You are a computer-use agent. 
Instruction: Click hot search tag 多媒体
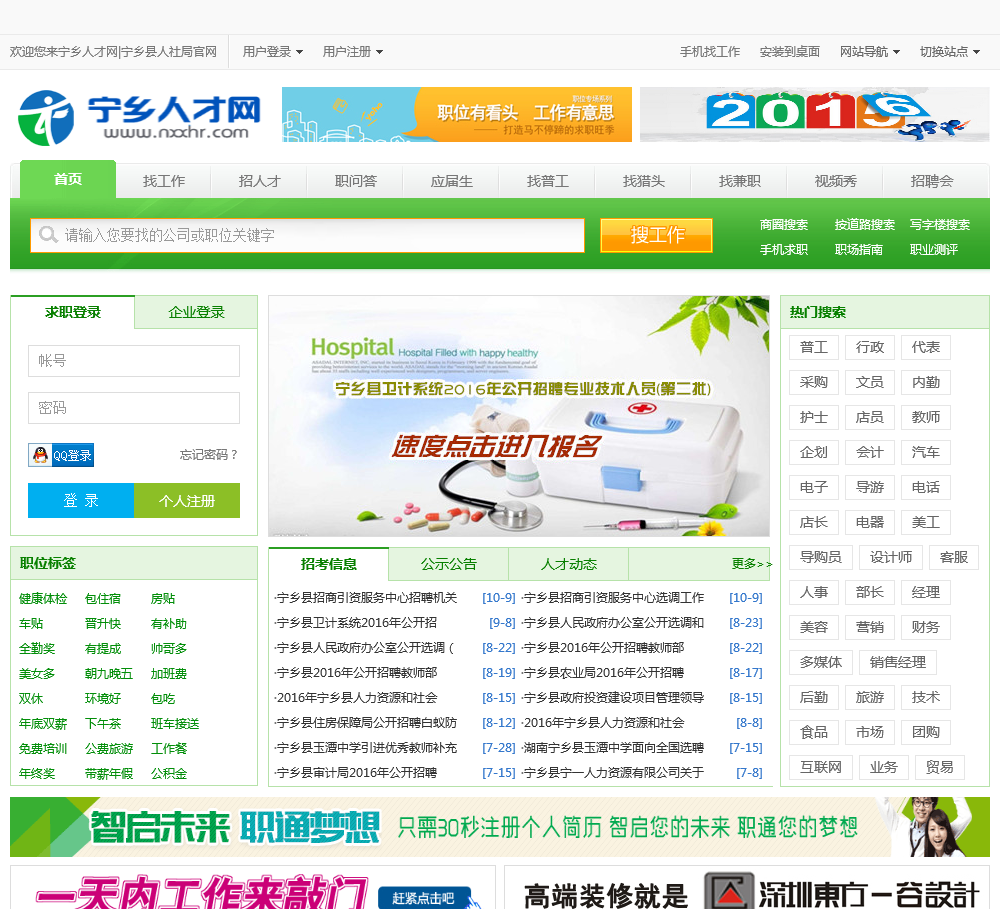821,663
